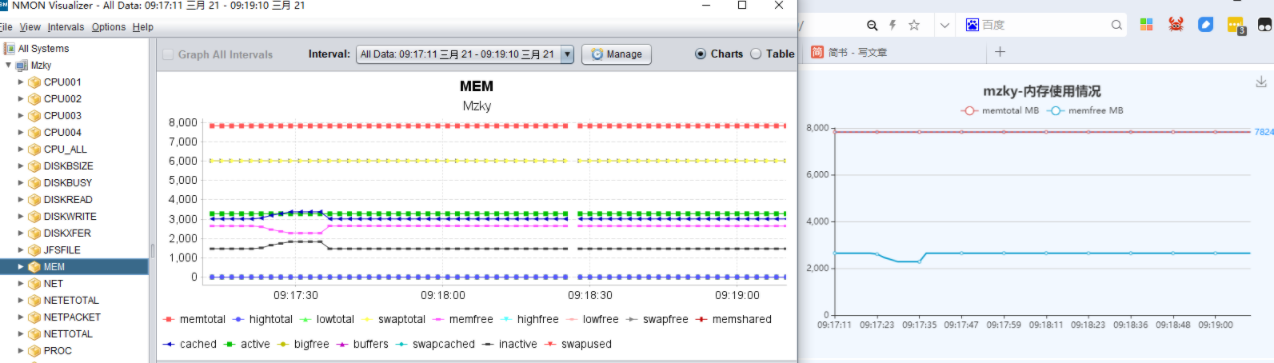Screen dimensions: 1274x363
Task: Open the Options menu
Action: [x=109, y=27]
